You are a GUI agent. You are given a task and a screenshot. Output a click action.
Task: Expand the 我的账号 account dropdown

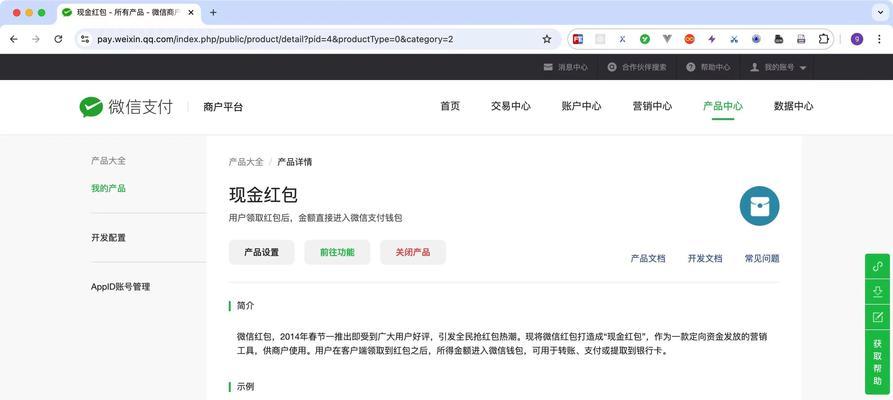(x=779, y=67)
